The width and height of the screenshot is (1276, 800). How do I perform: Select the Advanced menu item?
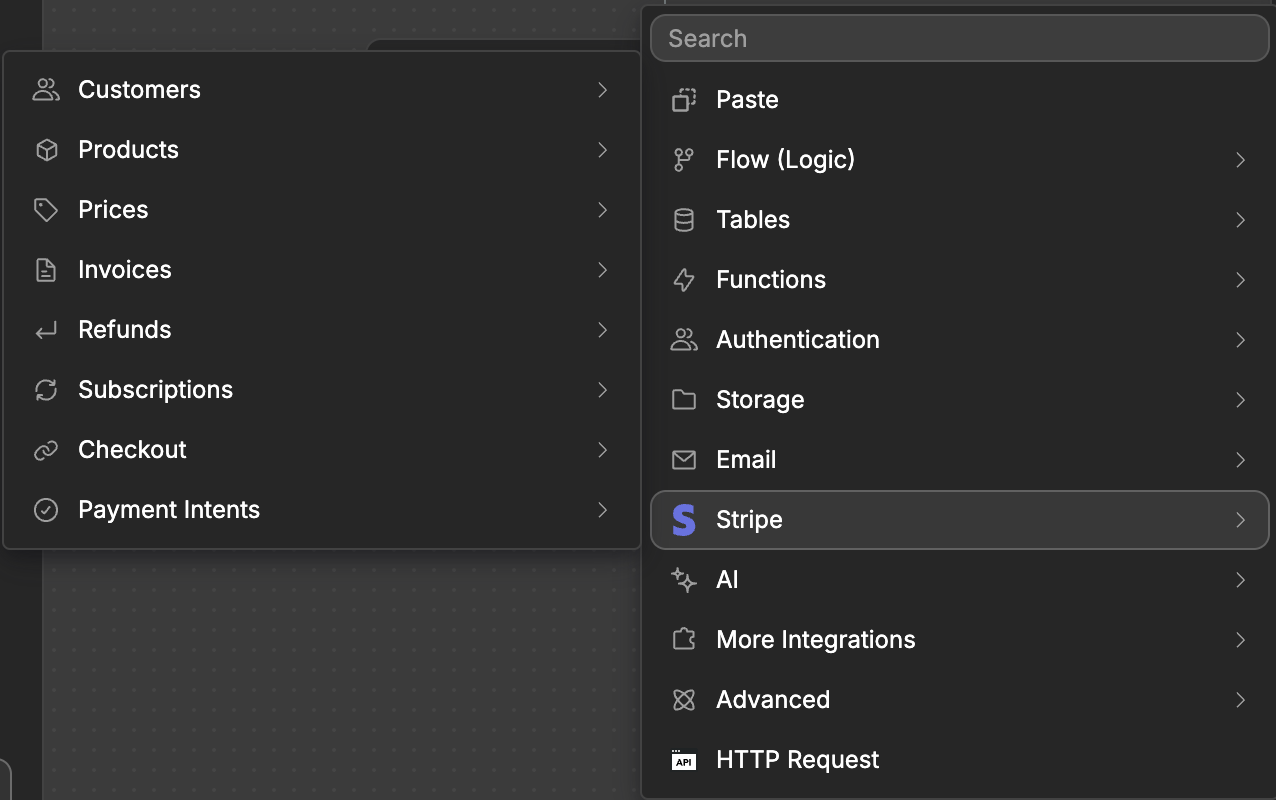click(960, 700)
